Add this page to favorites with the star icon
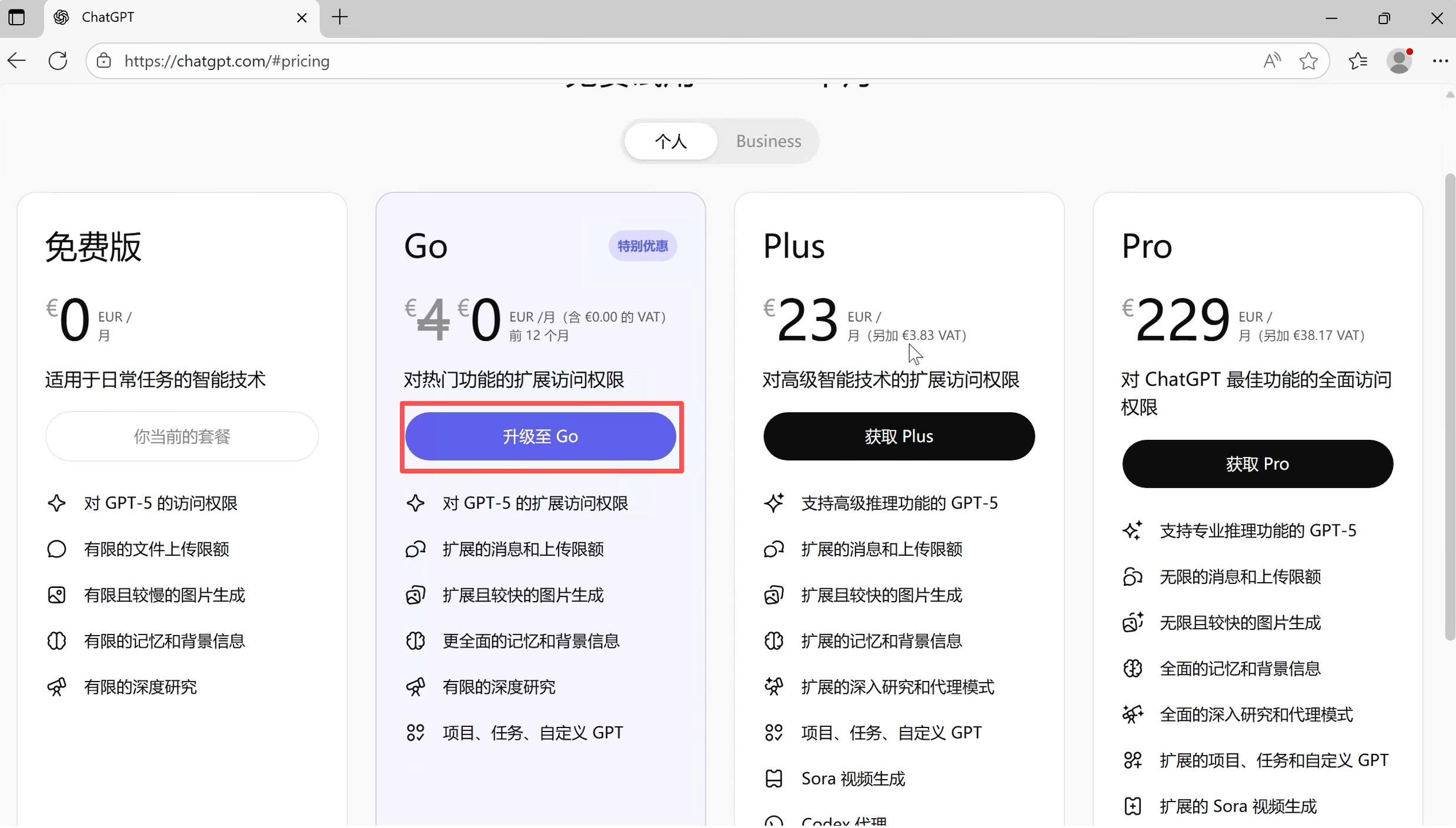Viewport: 1456px width, 828px height. click(x=1308, y=61)
